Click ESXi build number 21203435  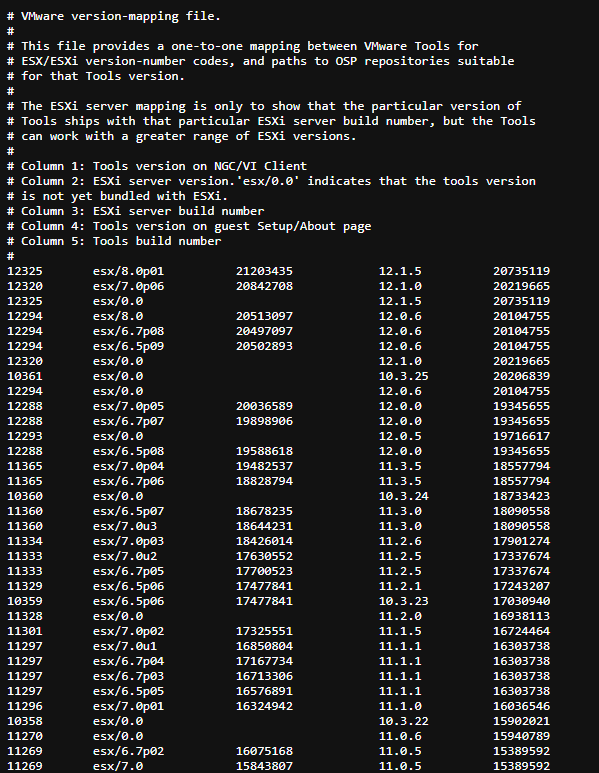264,271
